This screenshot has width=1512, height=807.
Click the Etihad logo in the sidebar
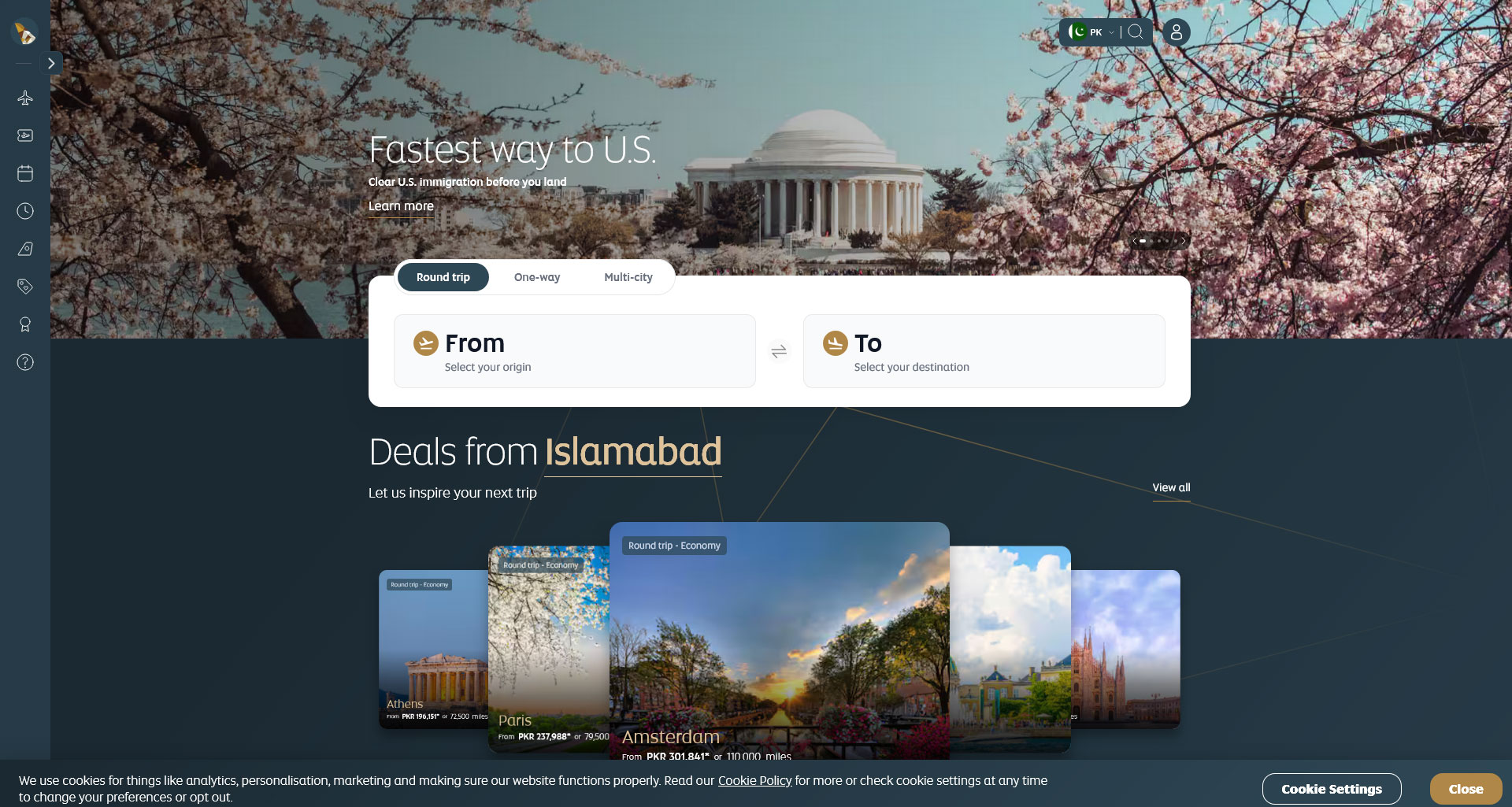(x=25, y=32)
